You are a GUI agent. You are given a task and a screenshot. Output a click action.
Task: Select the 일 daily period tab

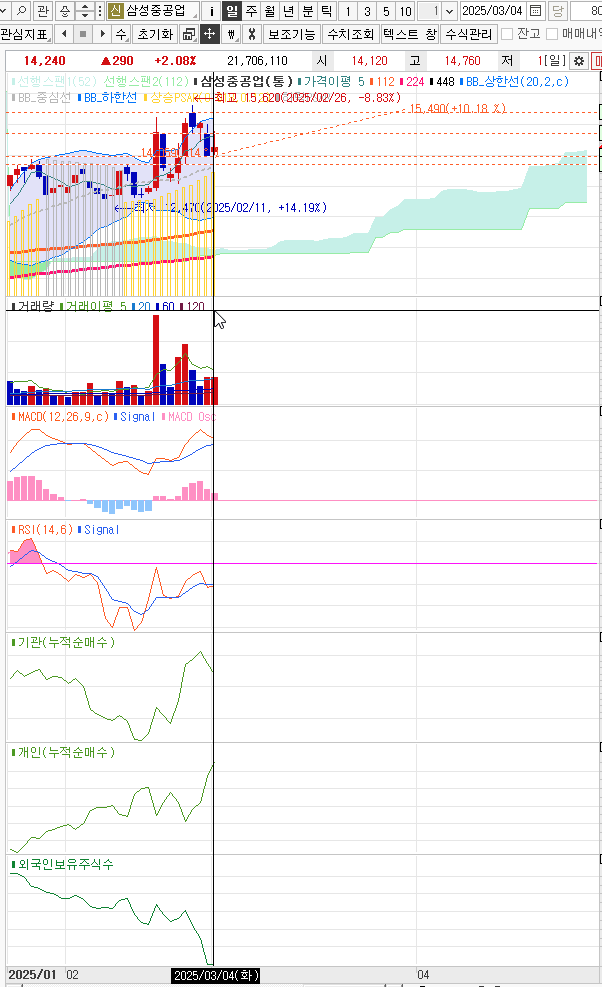point(231,11)
